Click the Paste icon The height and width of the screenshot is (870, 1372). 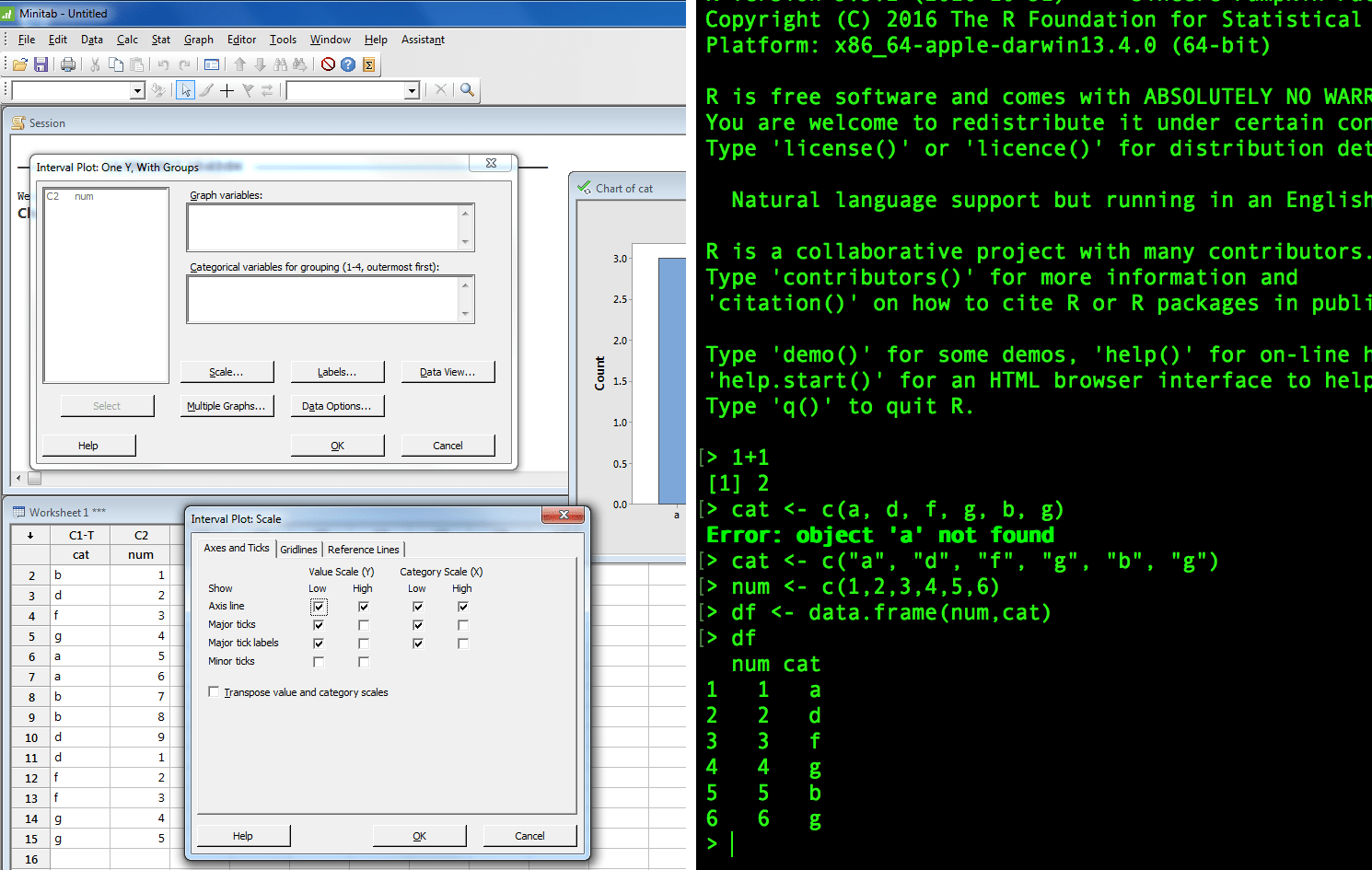[138, 64]
